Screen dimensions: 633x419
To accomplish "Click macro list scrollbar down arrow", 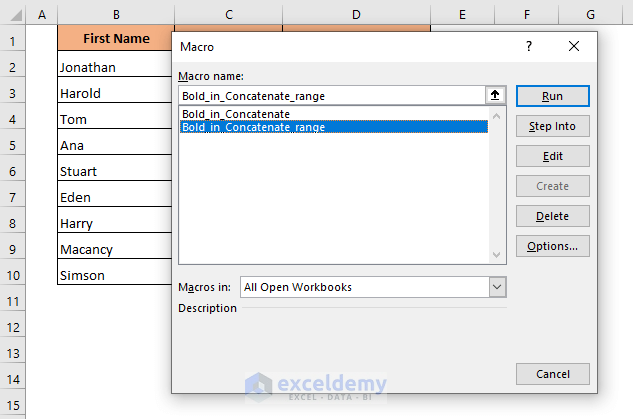I will tap(497, 255).
